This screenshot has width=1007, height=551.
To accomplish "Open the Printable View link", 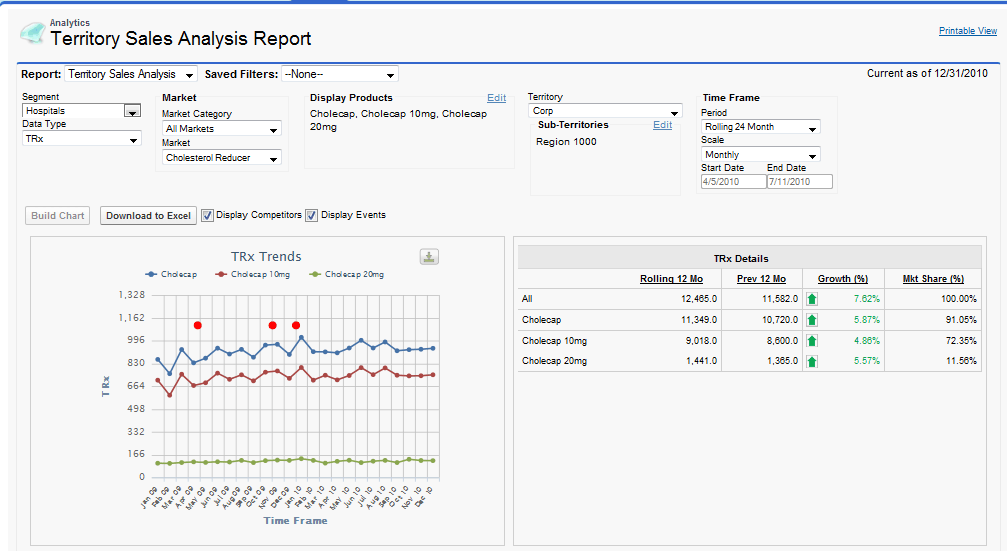I will [967, 31].
